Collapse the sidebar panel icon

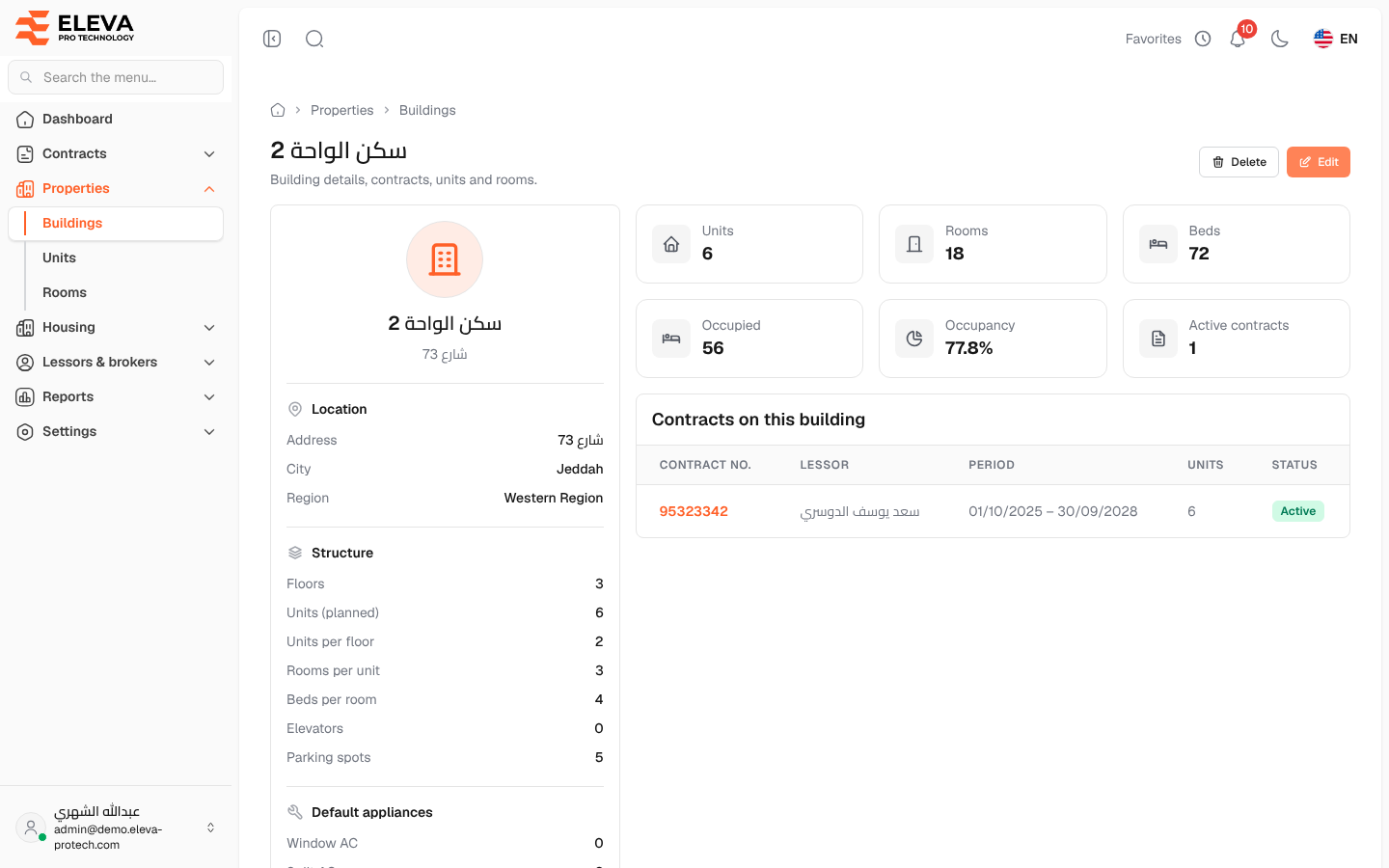[x=272, y=39]
